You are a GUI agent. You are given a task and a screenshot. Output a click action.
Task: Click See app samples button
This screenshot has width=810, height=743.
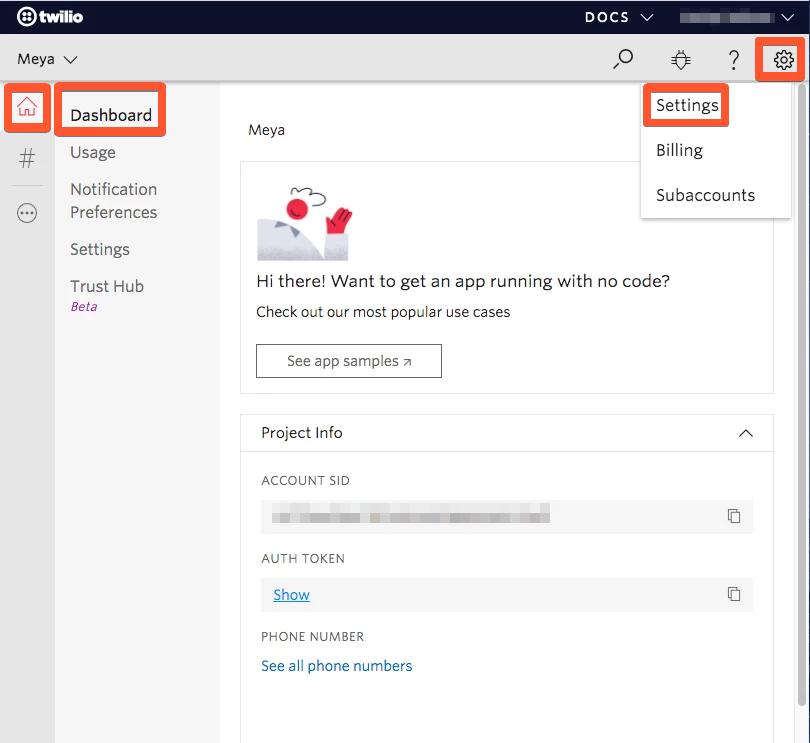coord(349,361)
